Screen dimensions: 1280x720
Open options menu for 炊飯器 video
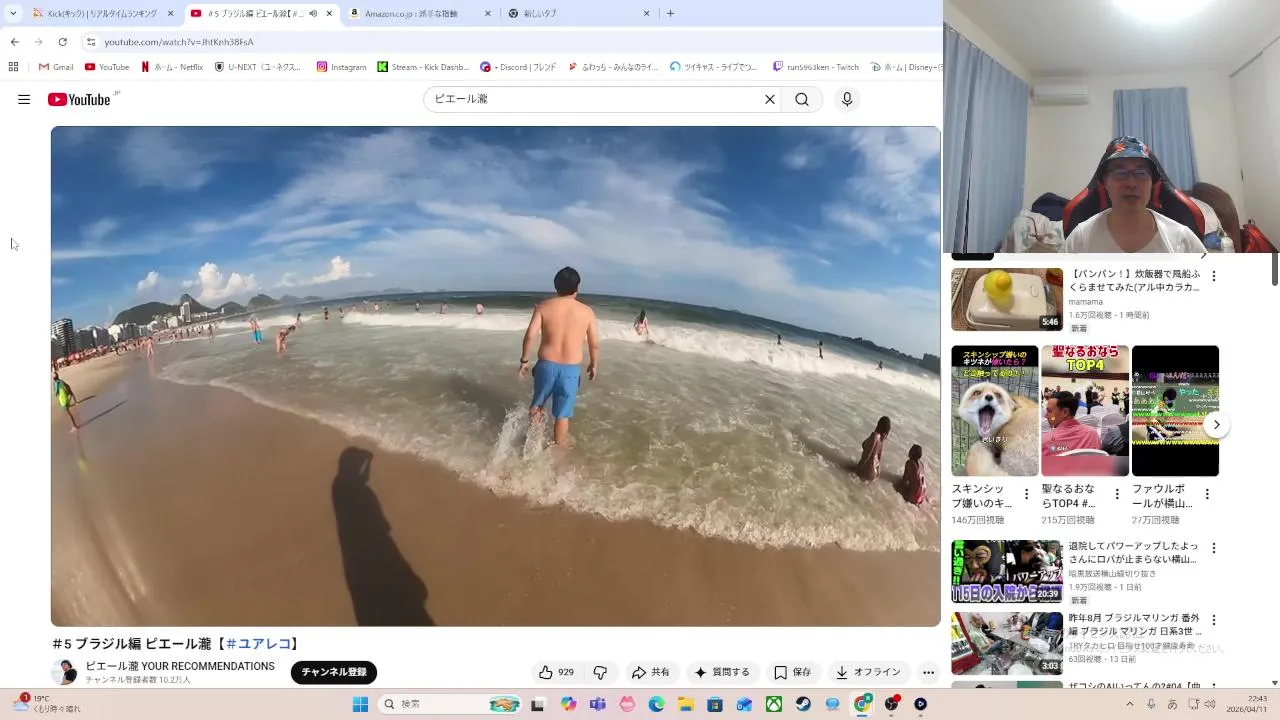click(1214, 276)
